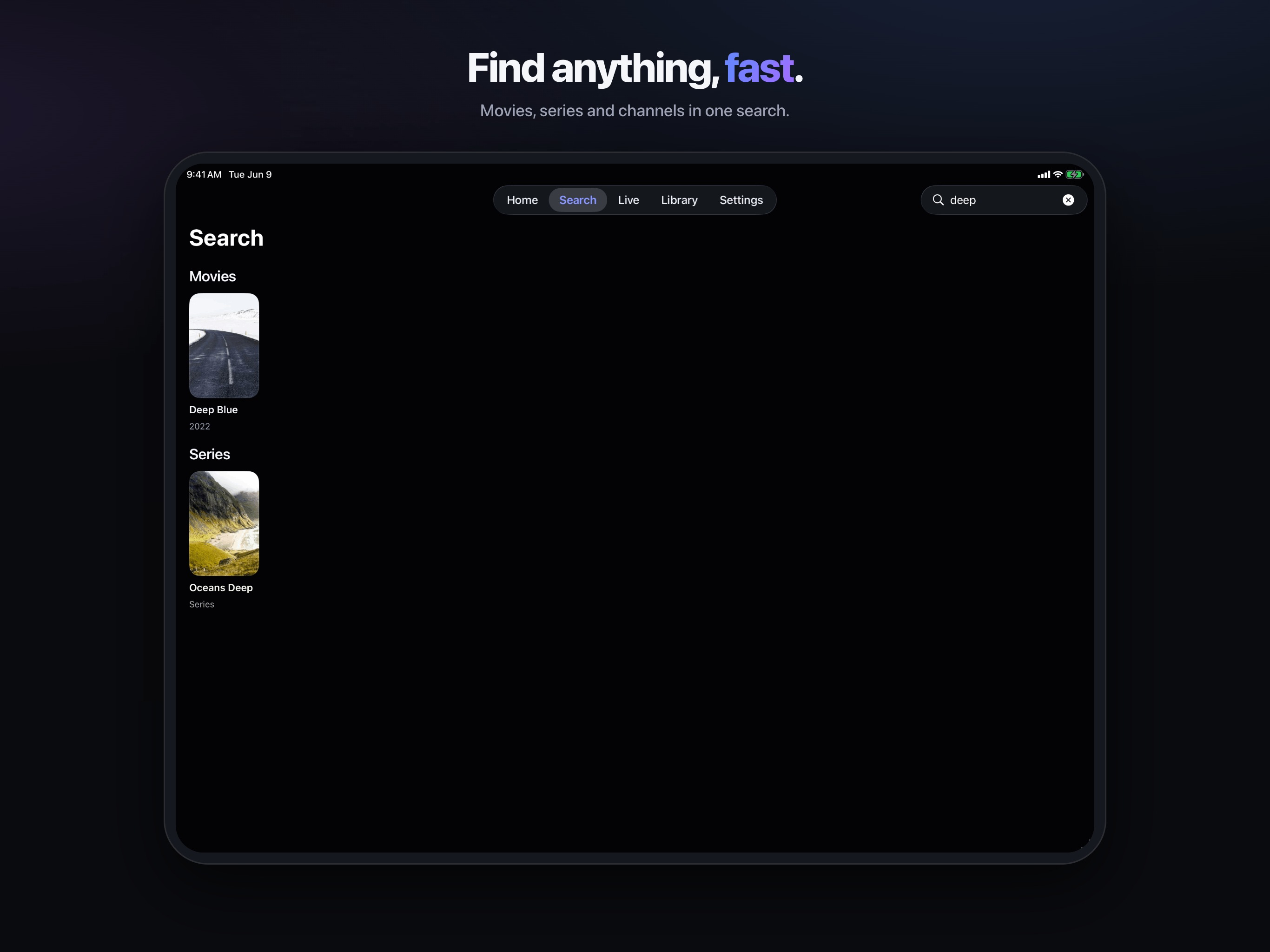
Task: Click the '2022' year label
Action: pos(200,427)
